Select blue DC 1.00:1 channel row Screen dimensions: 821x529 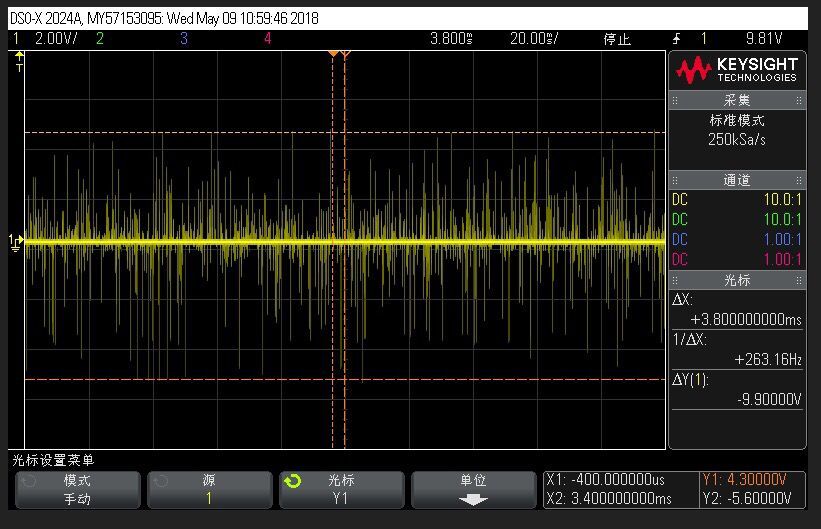coord(737,239)
